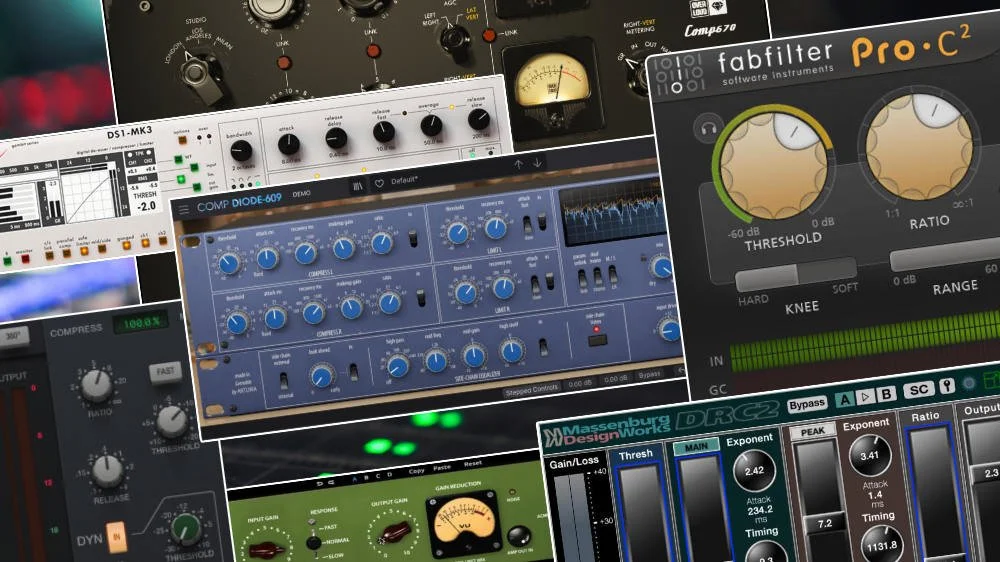Click the DRC2 Exponent knob showing 3.41
This screenshot has width=1000, height=562.
pos(870,455)
